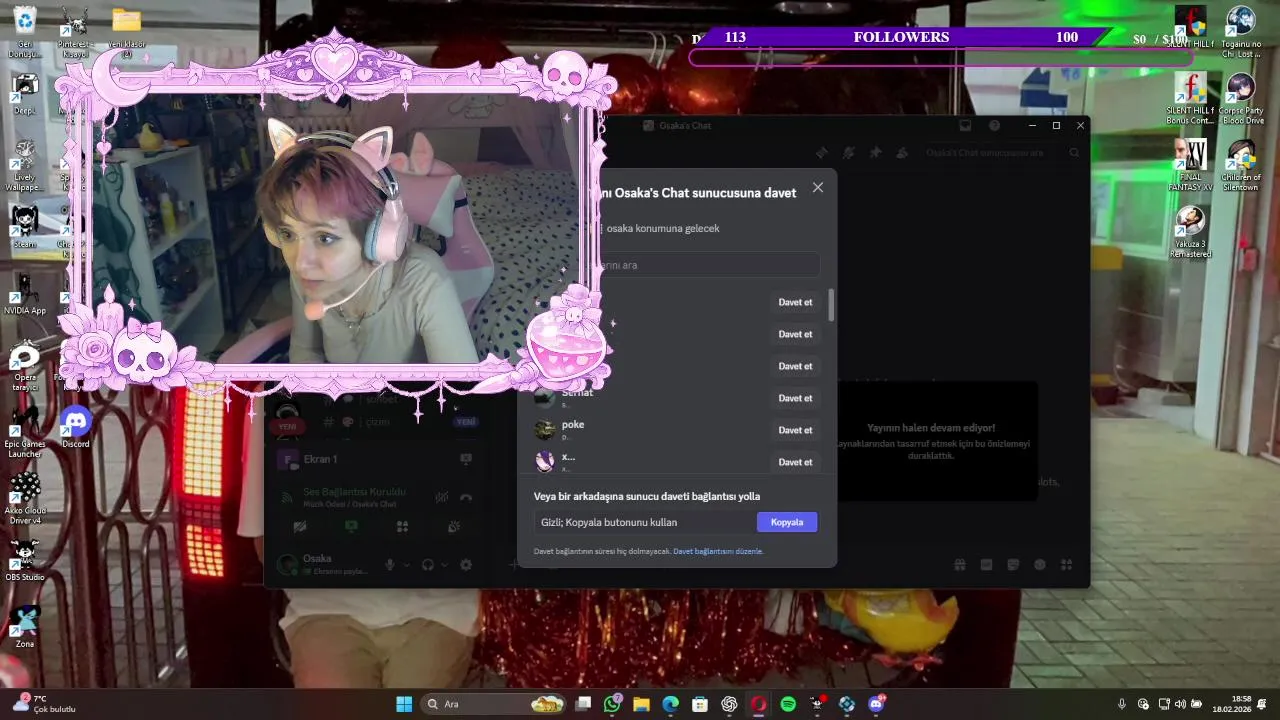Image resolution: width=1280 pixels, height=720 pixels.
Task: Open Discord user settings gear
Action: (466, 565)
